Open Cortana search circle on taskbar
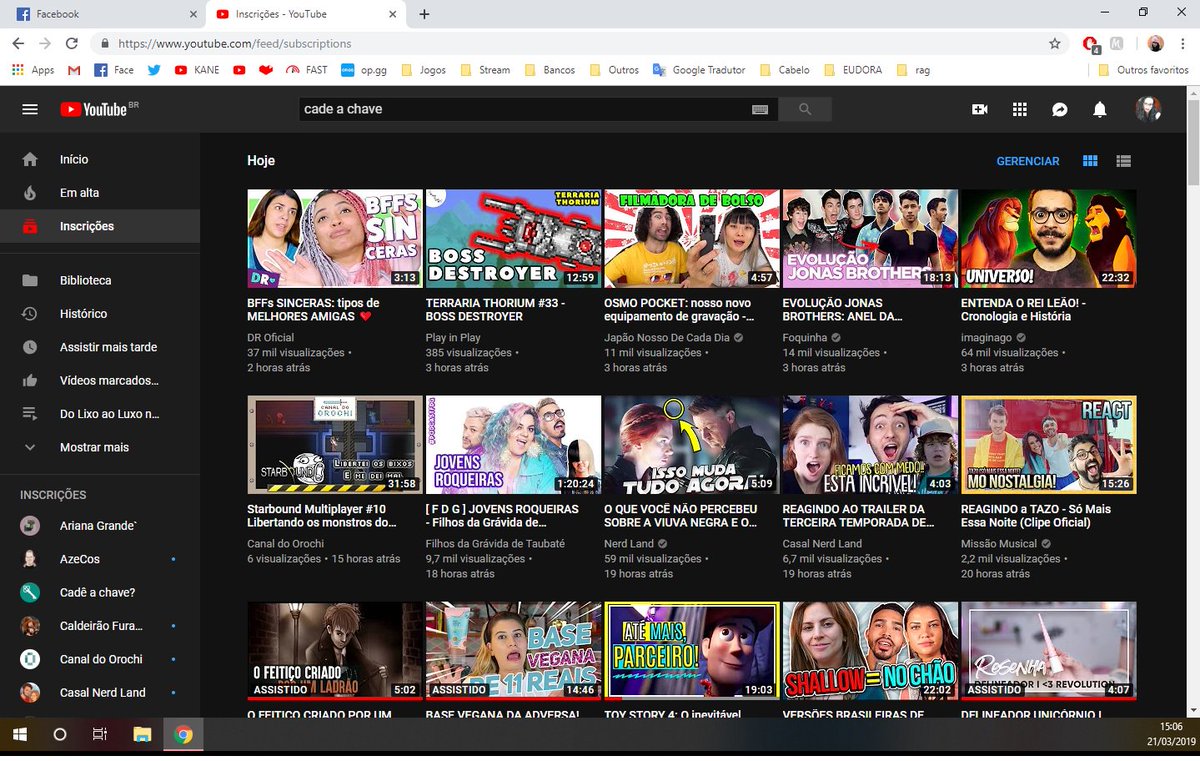 tap(59, 734)
